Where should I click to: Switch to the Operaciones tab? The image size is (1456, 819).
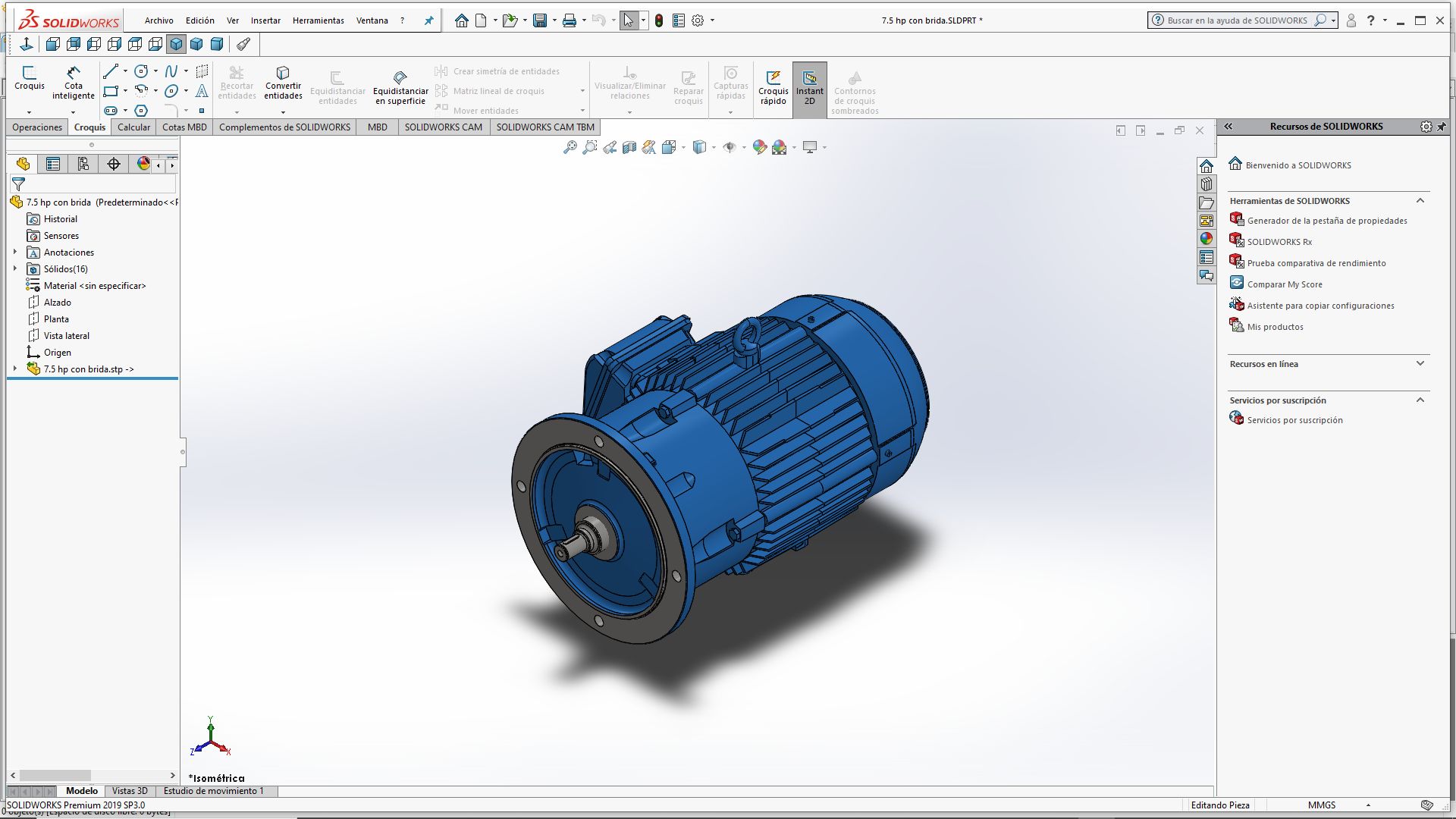click(37, 127)
